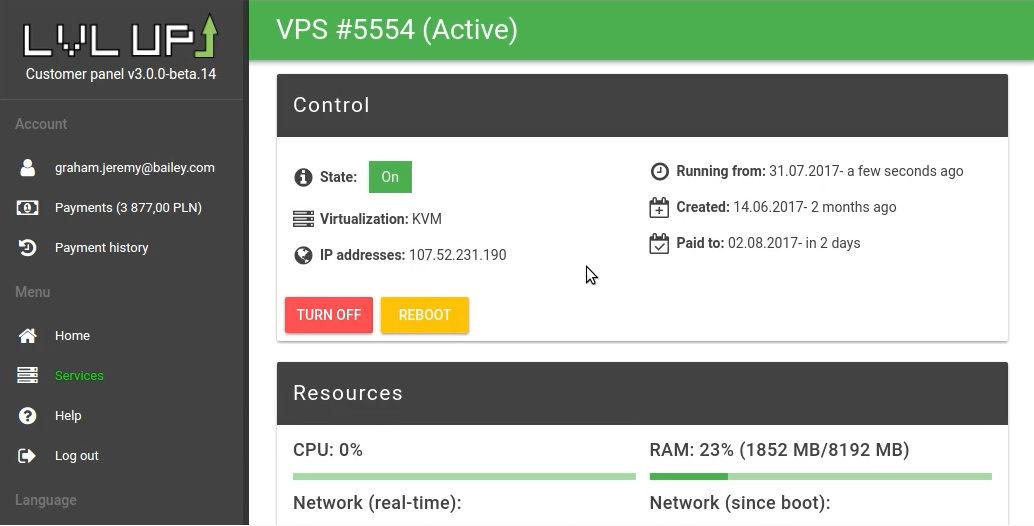Click the Help question mark icon
Image resolution: width=1034 pixels, height=526 pixels.
point(28,416)
